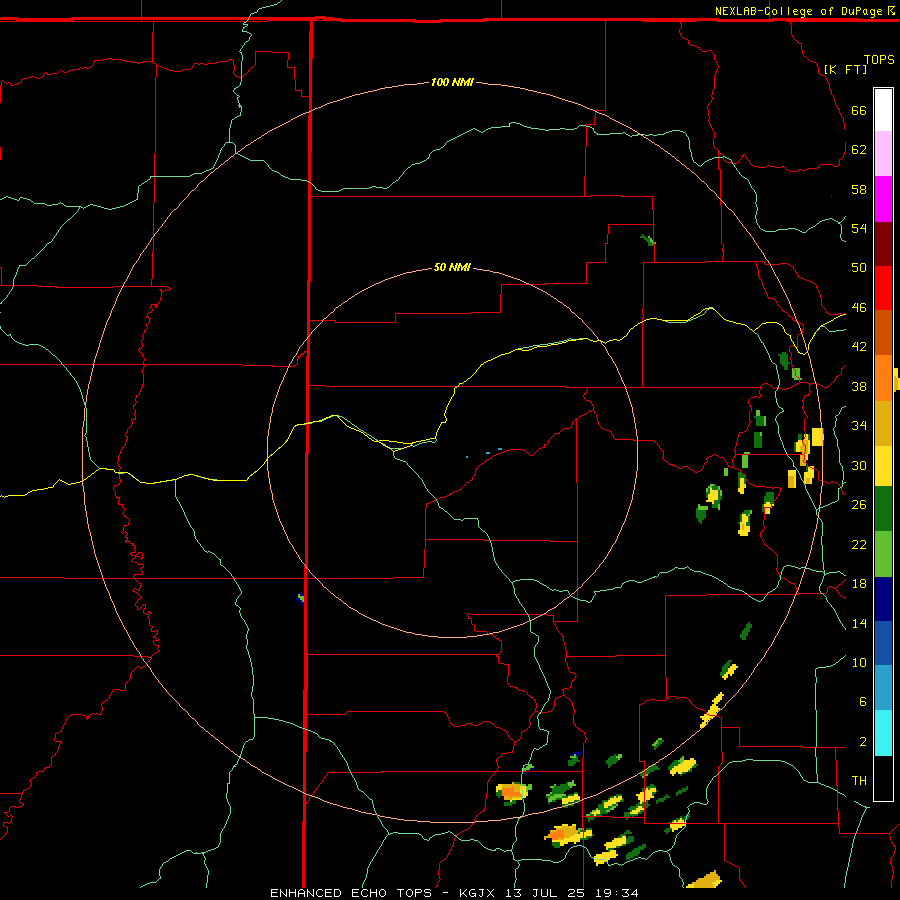This screenshot has height=900, width=900.
Task: Click 'ENHANCED ECHO TOPS' in the caption
Action: click(x=351, y=893)
